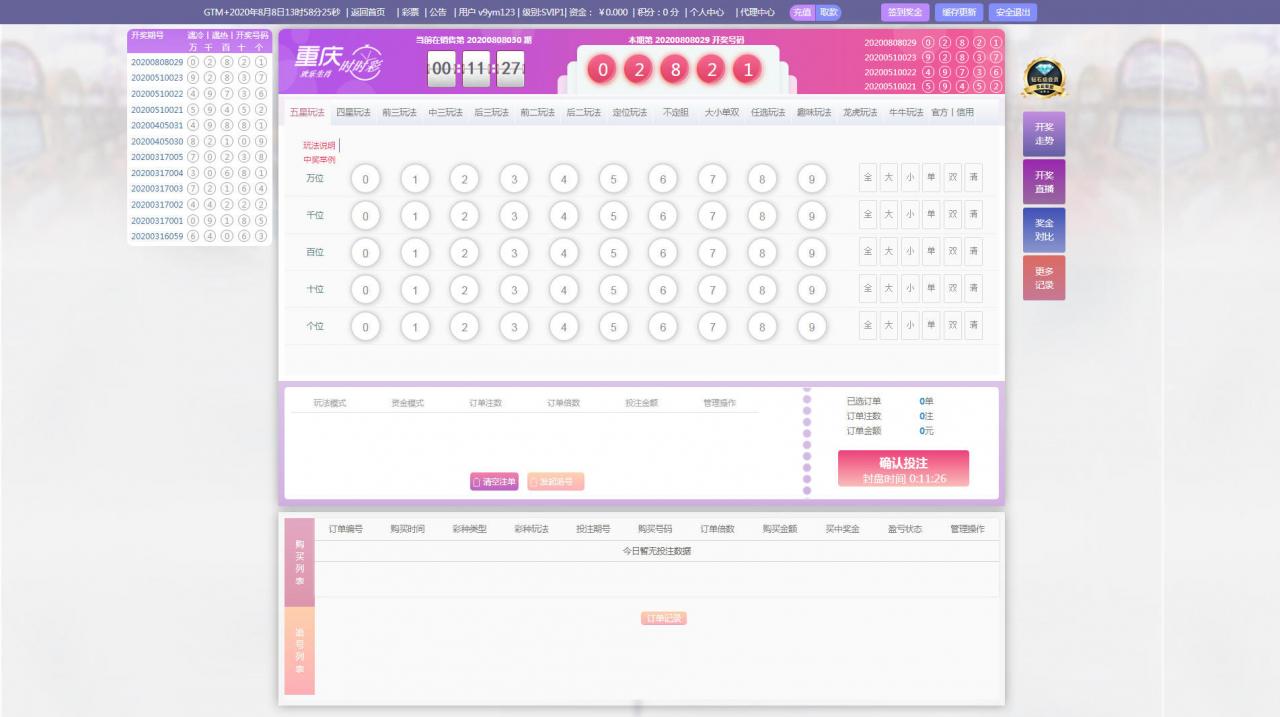Open the 个人中心 link
The image size is (1280, 717).
(x=705, y=13)
